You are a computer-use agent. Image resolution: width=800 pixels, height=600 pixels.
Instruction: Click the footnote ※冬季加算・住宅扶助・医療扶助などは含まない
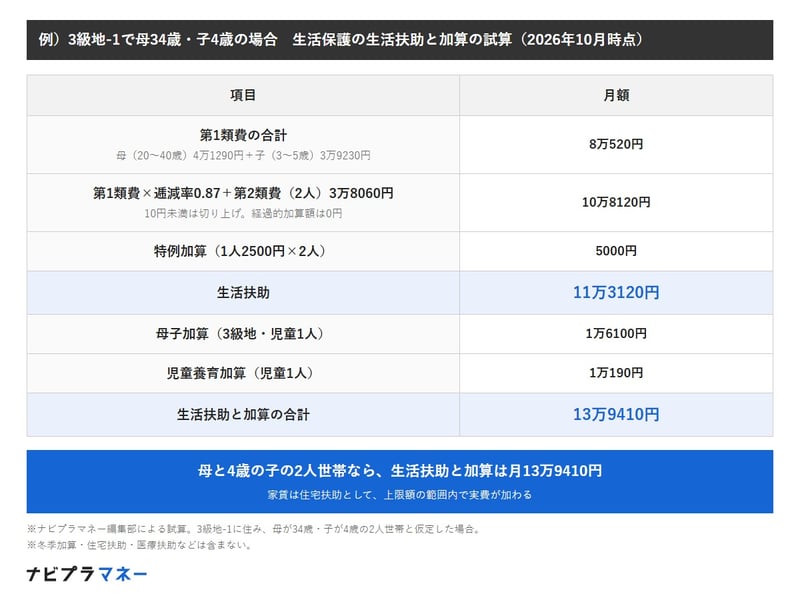[140, 545]
